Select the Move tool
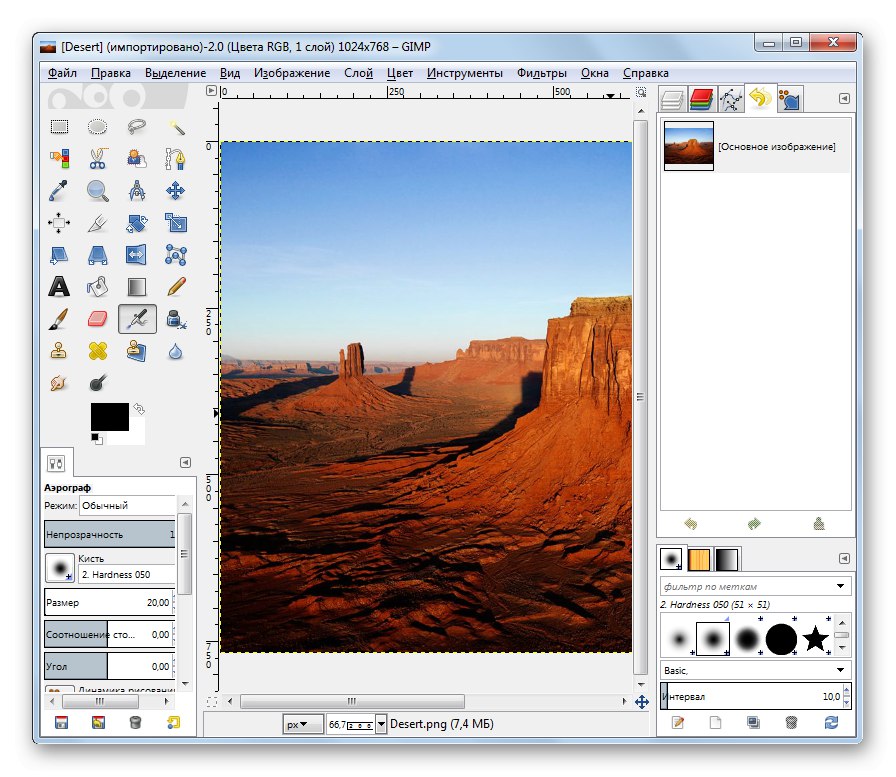The height and width of the screenshot is (777, 896). coord(175,191)
